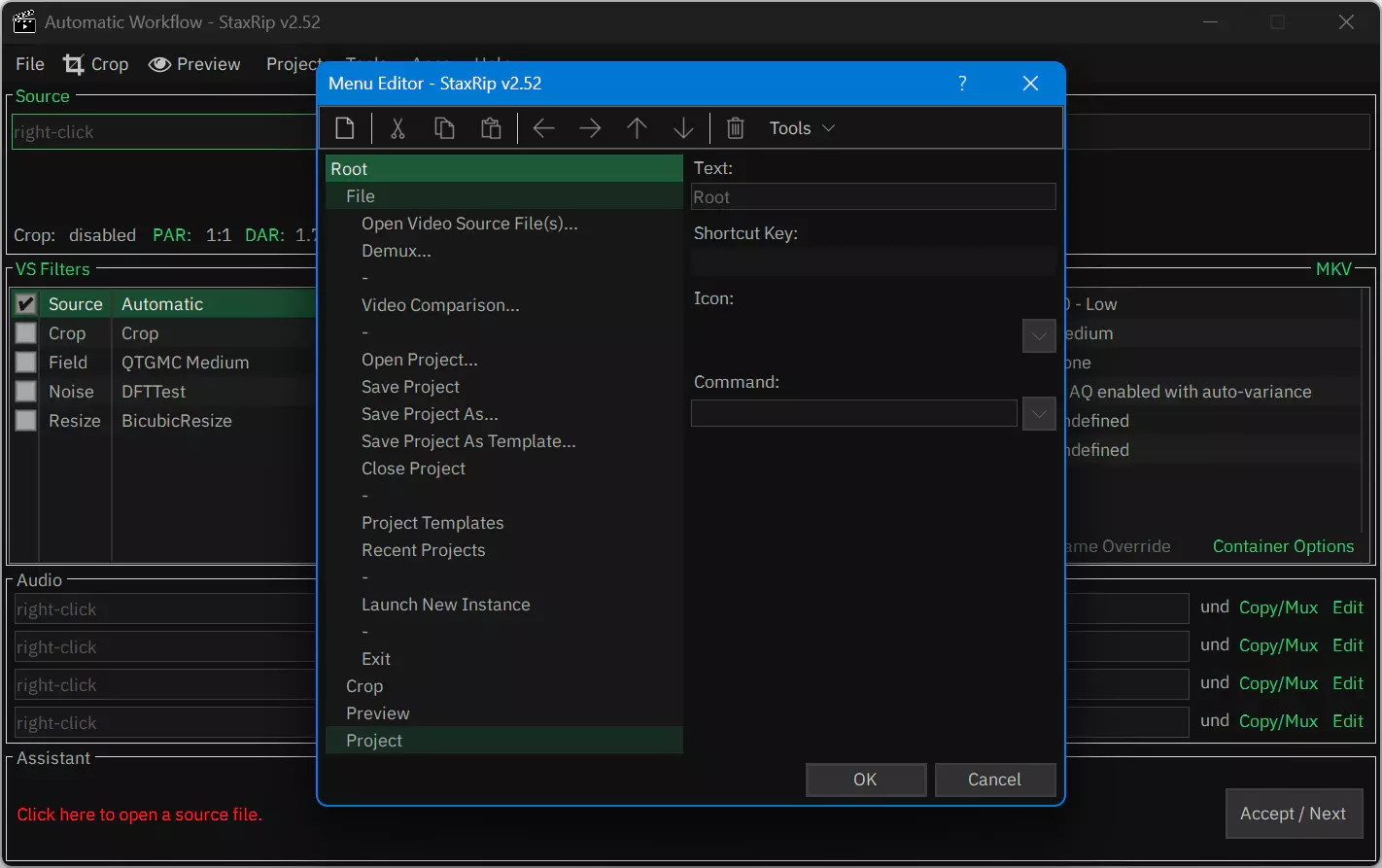Open the Tools dropdown menu

click(x=802, y=128)
